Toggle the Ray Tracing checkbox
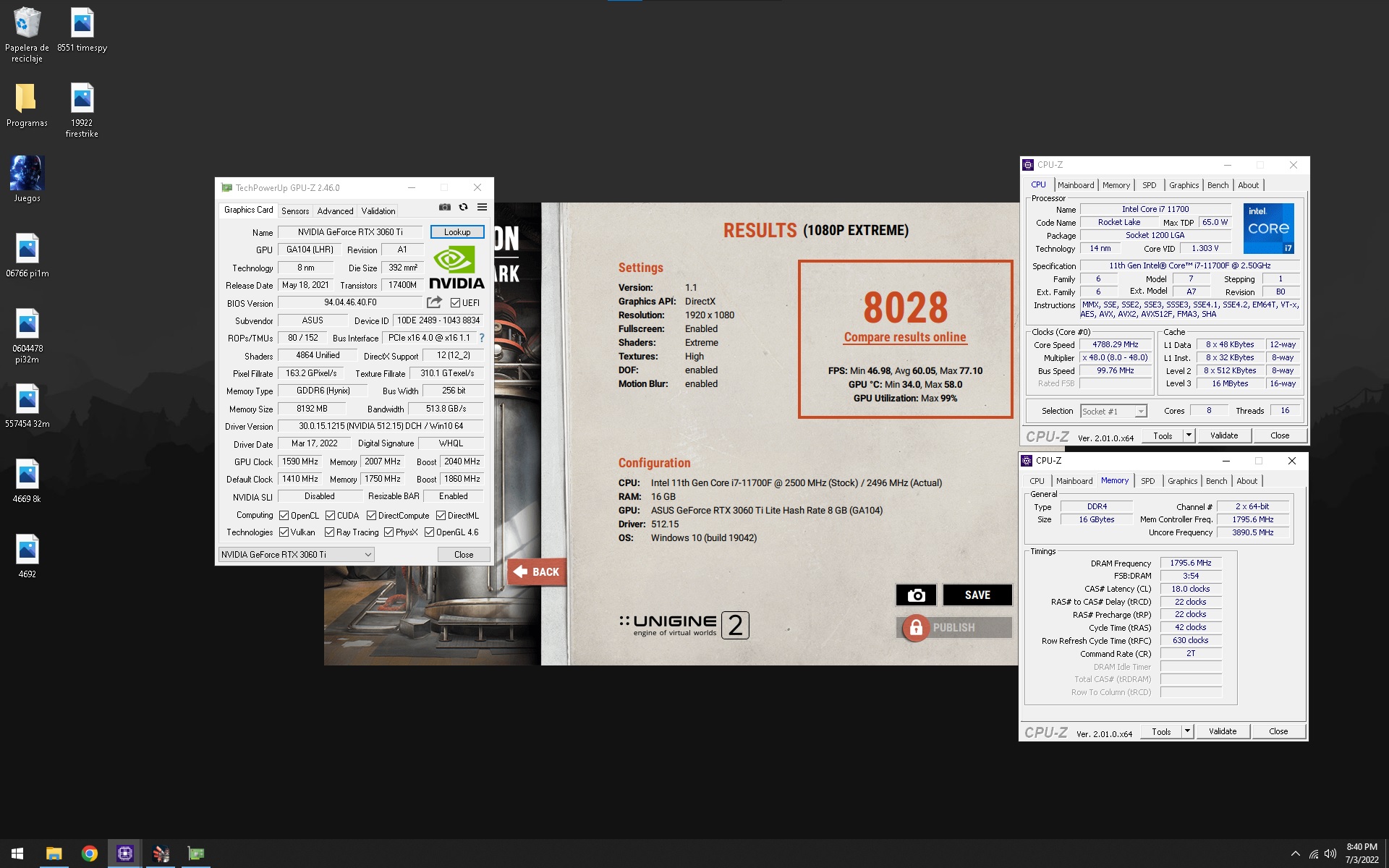Viewport: 1389px width, 868px height. [x=329, y=532]
